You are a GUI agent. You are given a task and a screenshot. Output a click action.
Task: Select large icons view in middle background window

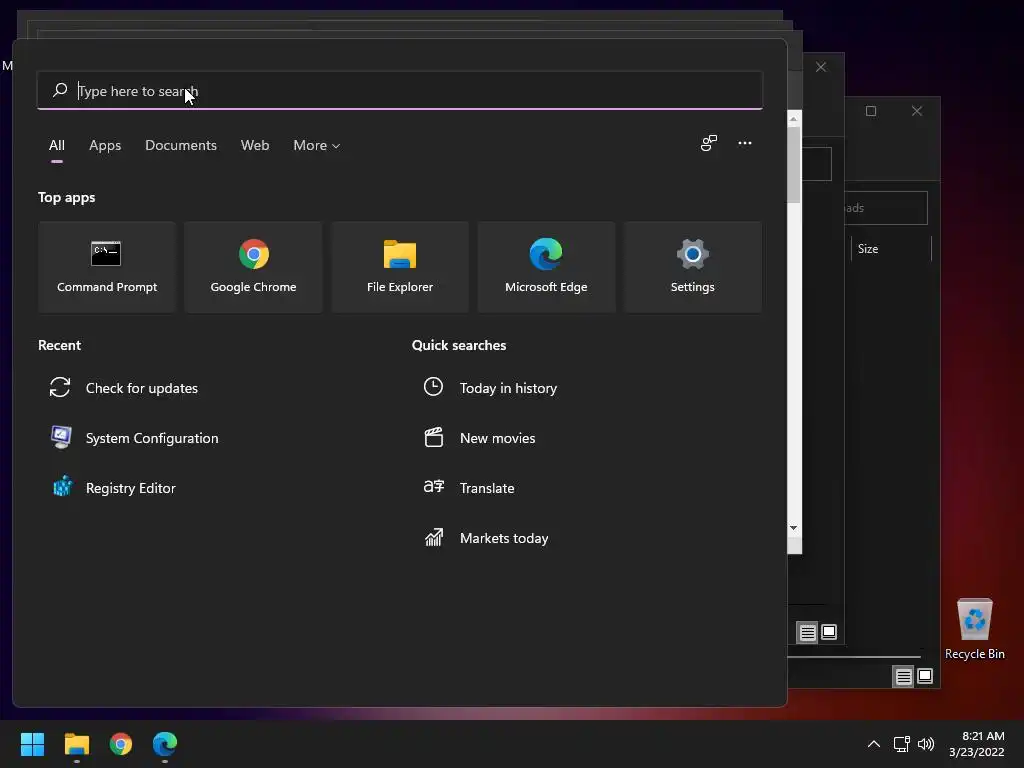pyautogui.click(x=829, y=632)
